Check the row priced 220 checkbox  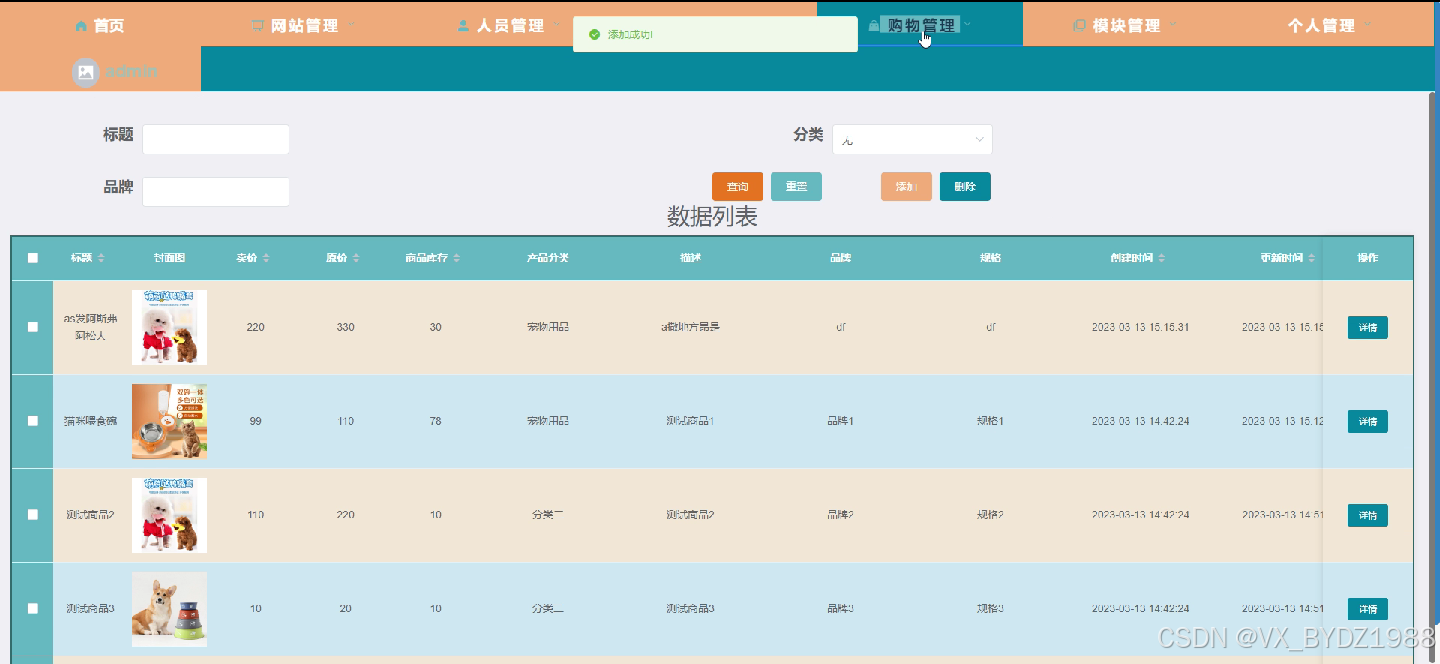pos(33,327)
